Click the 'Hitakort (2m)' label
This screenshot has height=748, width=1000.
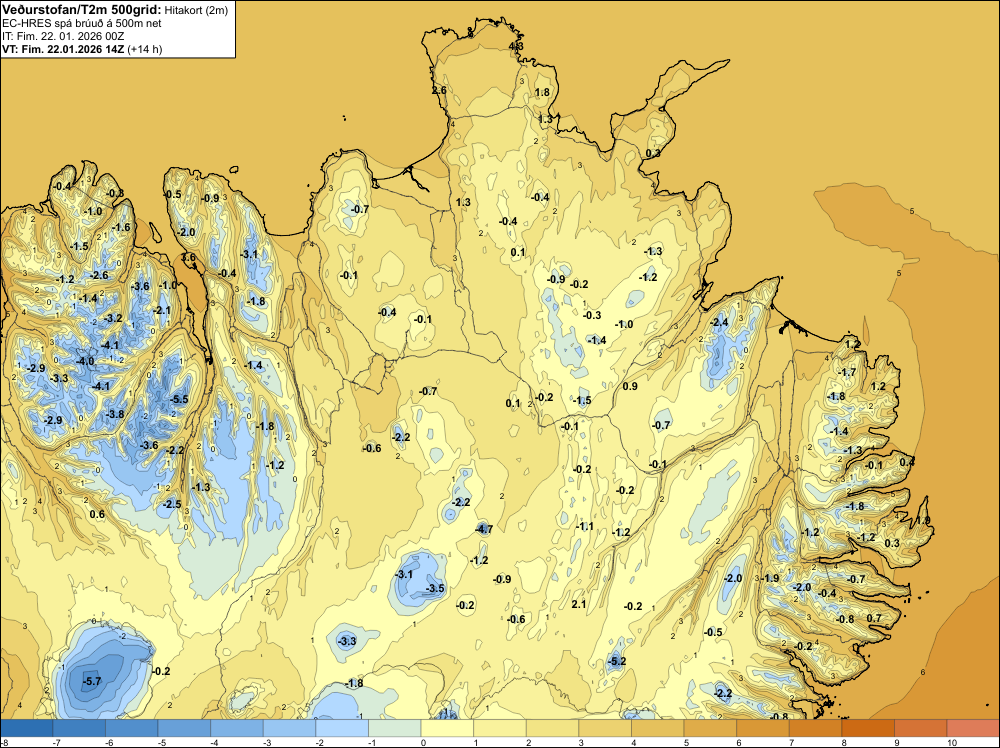coord(196,10)
